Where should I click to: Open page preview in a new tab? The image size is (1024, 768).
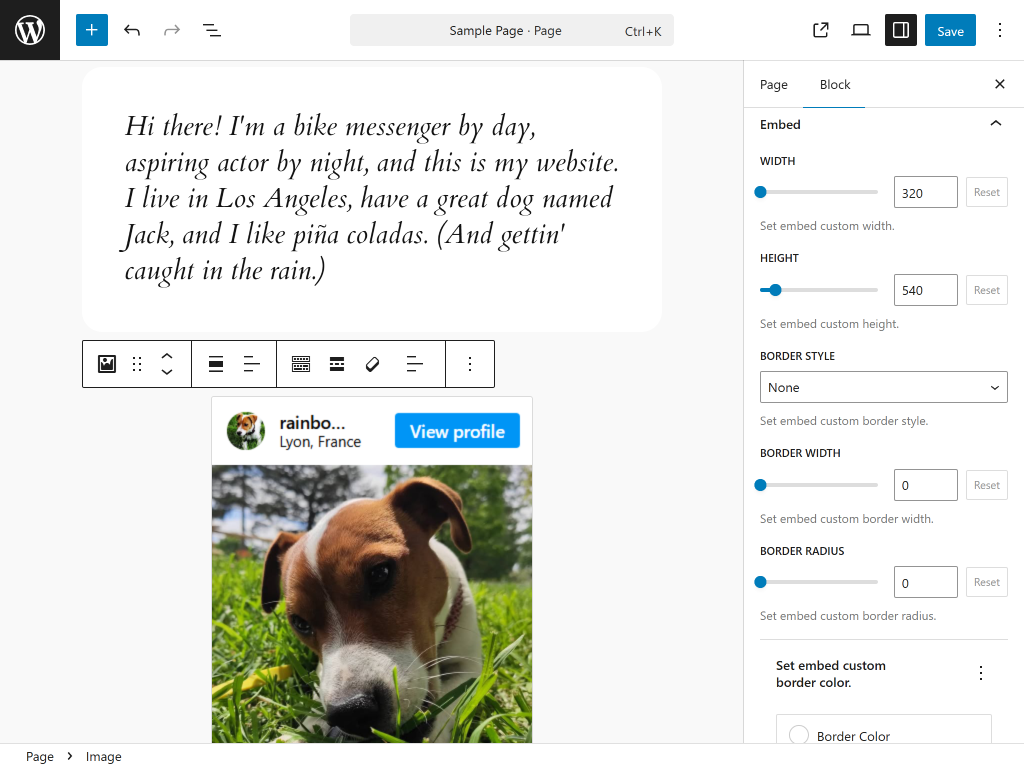point(821,30)
